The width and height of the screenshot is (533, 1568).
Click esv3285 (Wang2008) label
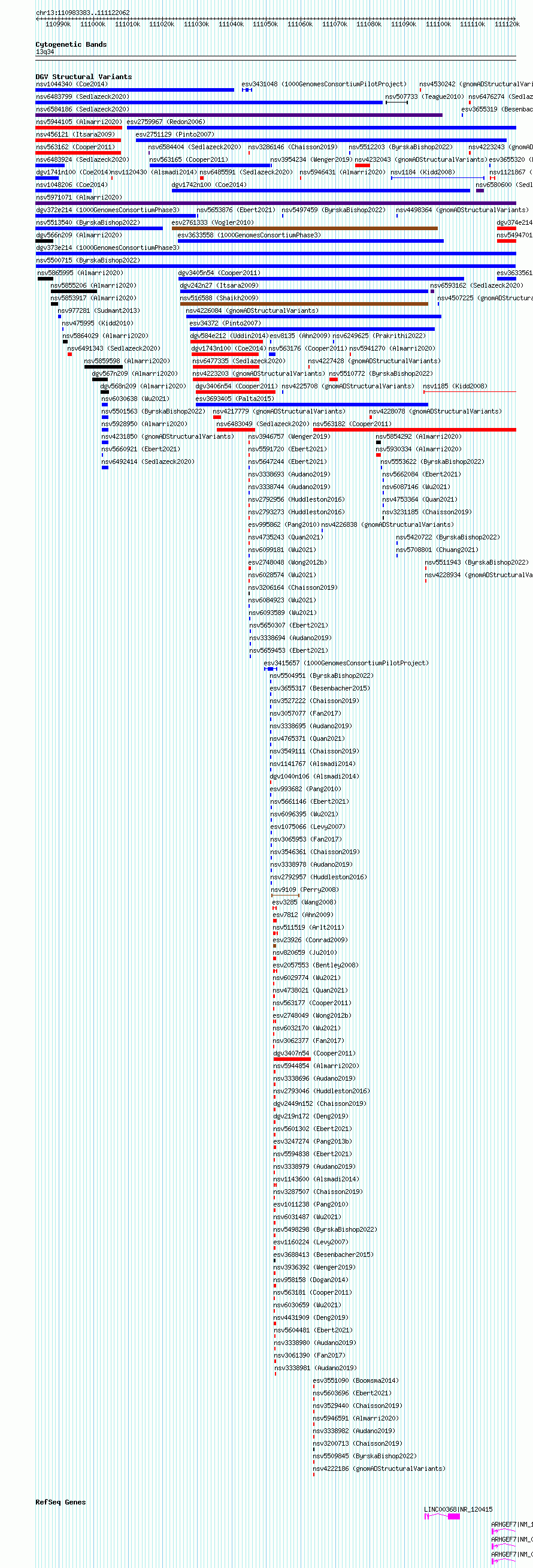304,902
